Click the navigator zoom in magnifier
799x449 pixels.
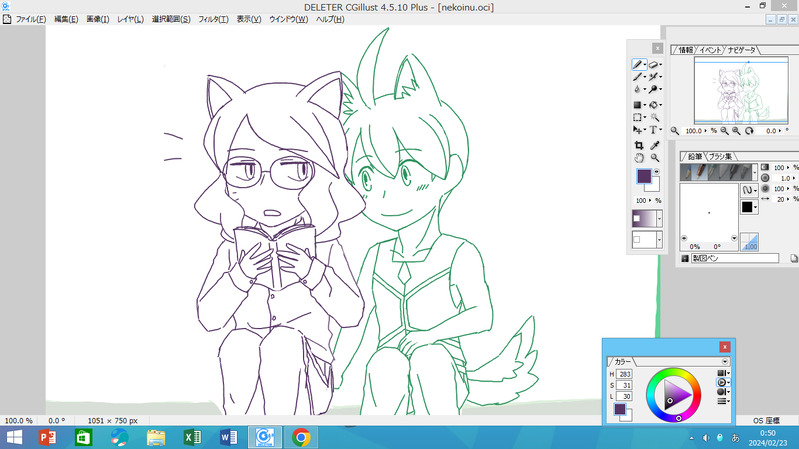coord(736,131)
